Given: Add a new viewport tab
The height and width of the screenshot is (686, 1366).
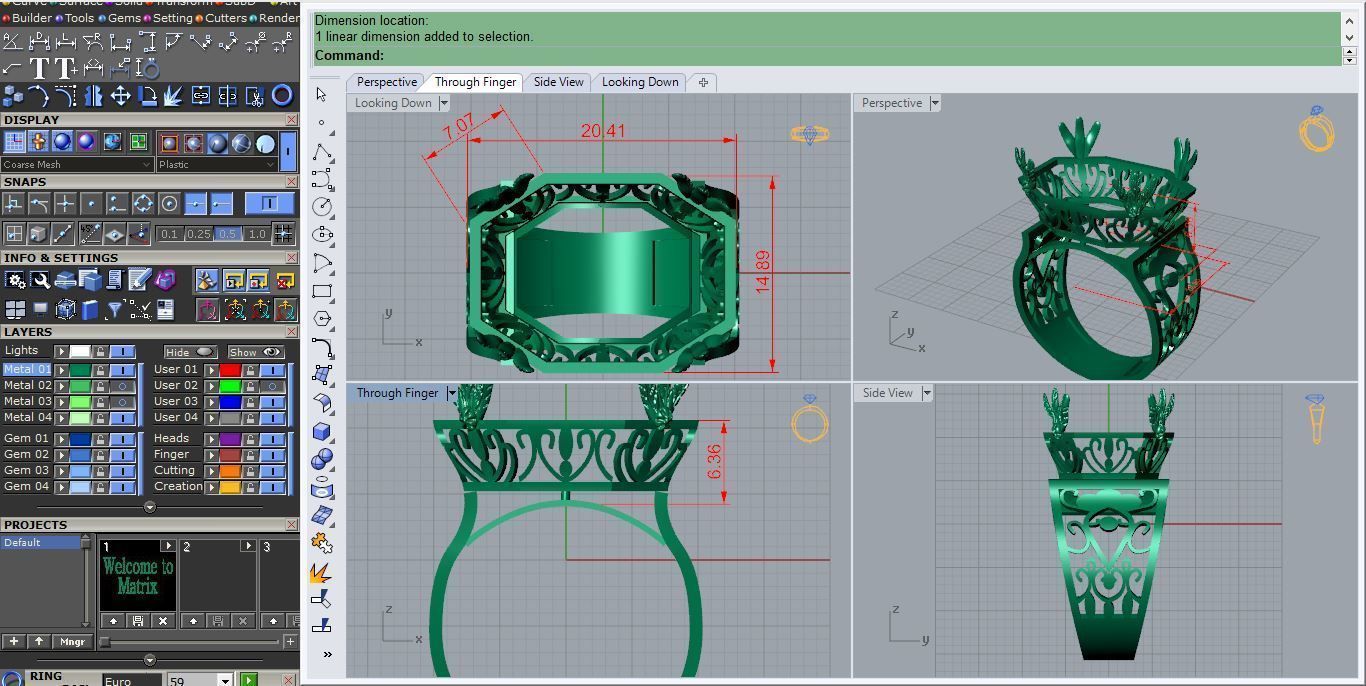Looking at the screenshot, I should click(x=703, y=82).
